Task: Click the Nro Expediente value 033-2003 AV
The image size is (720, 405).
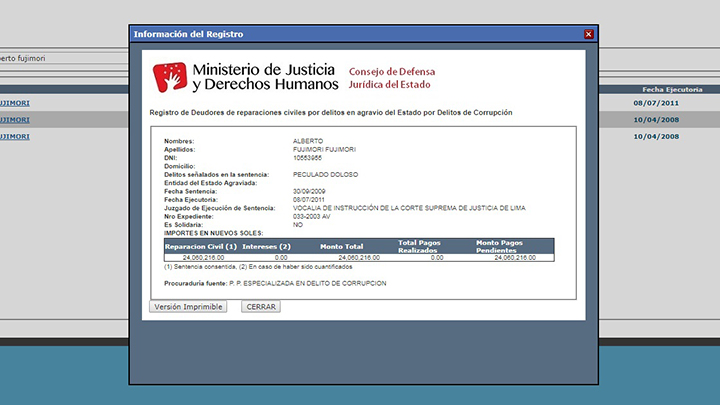Action: 311,216
